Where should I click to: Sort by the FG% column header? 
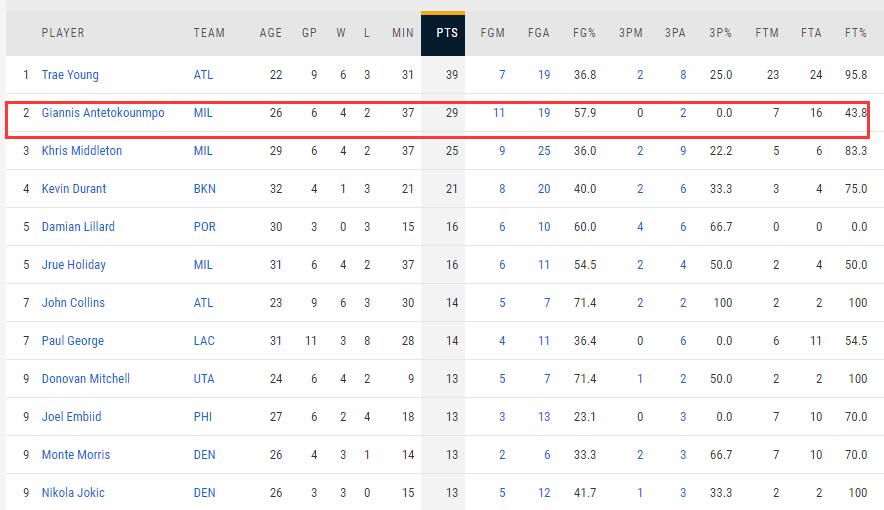point(585,33)
